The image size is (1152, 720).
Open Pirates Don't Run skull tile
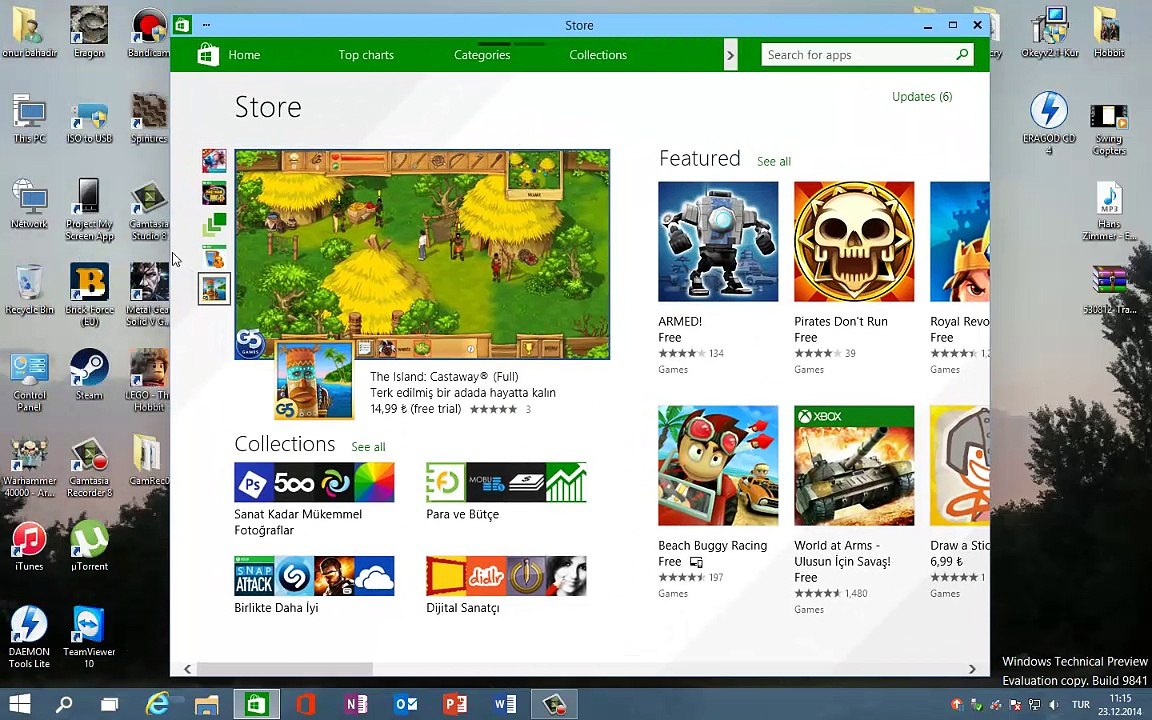[854, 242]
